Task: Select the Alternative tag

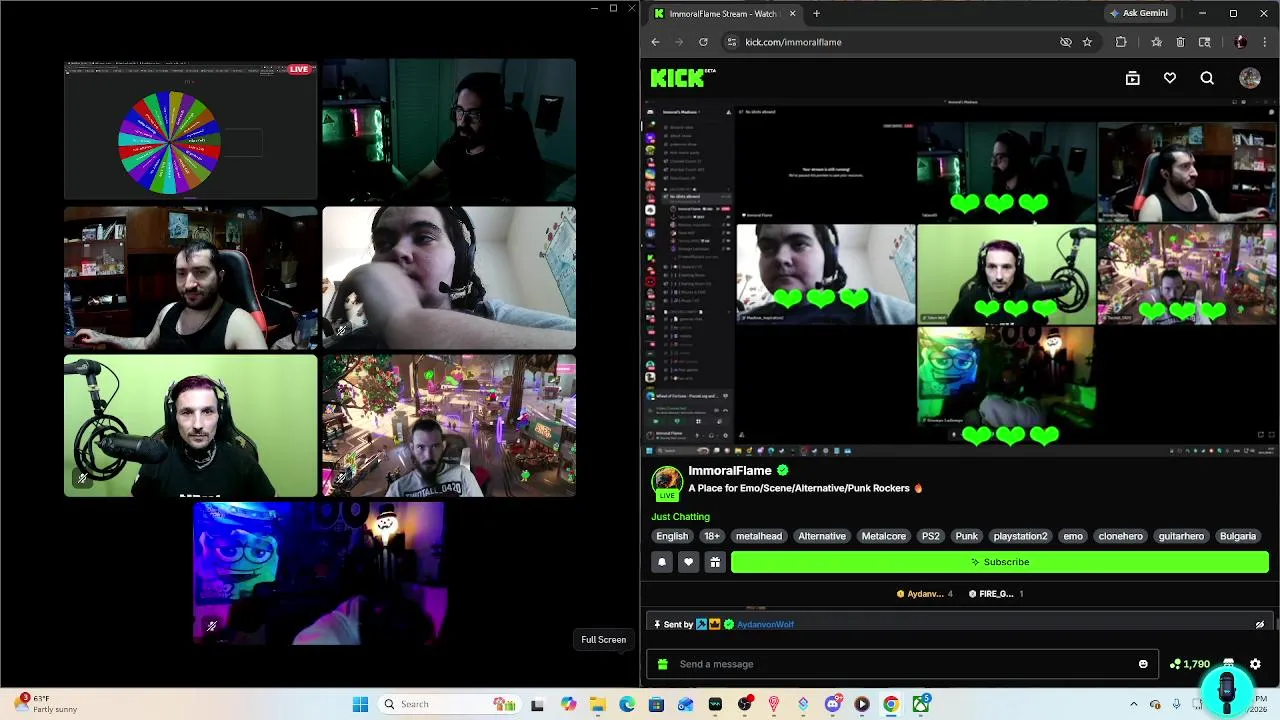Action: point(822,536)
